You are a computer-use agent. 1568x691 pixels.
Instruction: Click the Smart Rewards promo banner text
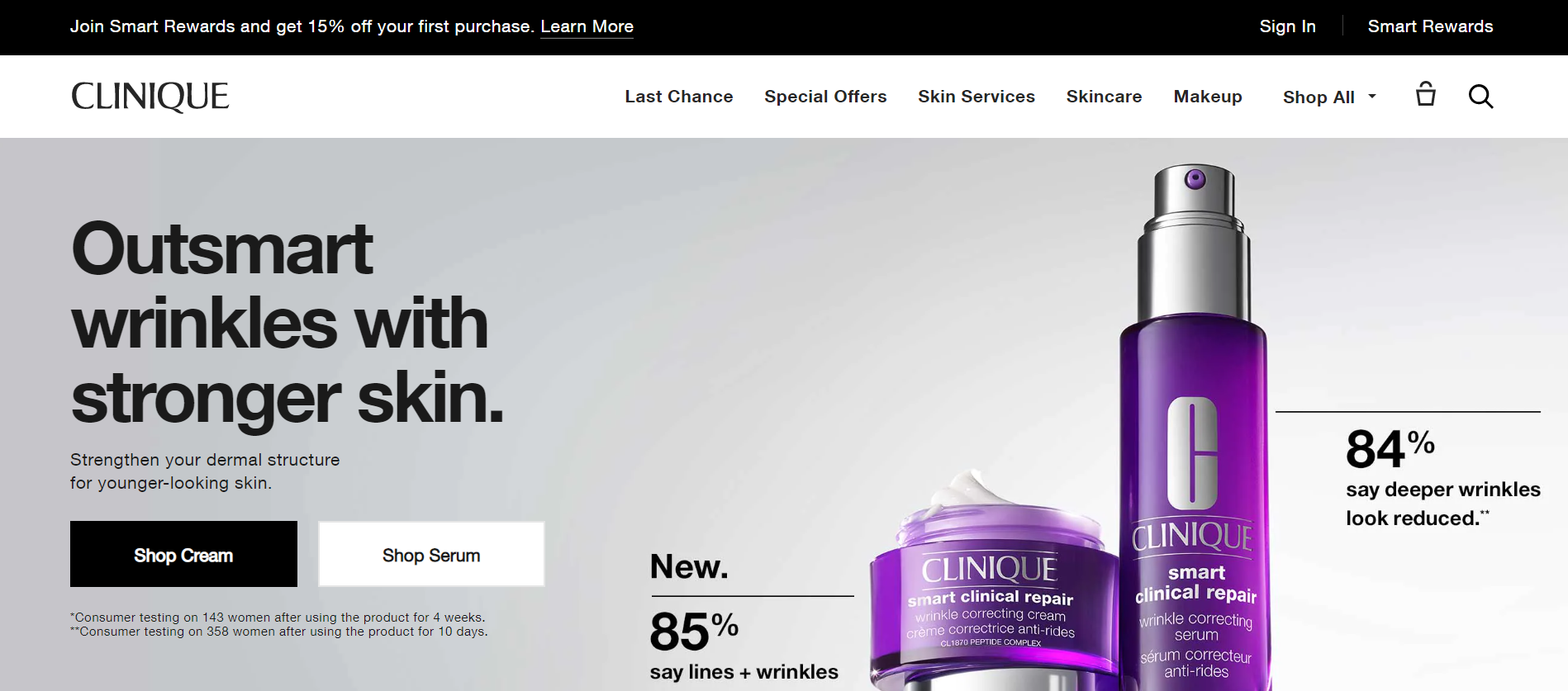pyautogui.click(x=302, y=26)
